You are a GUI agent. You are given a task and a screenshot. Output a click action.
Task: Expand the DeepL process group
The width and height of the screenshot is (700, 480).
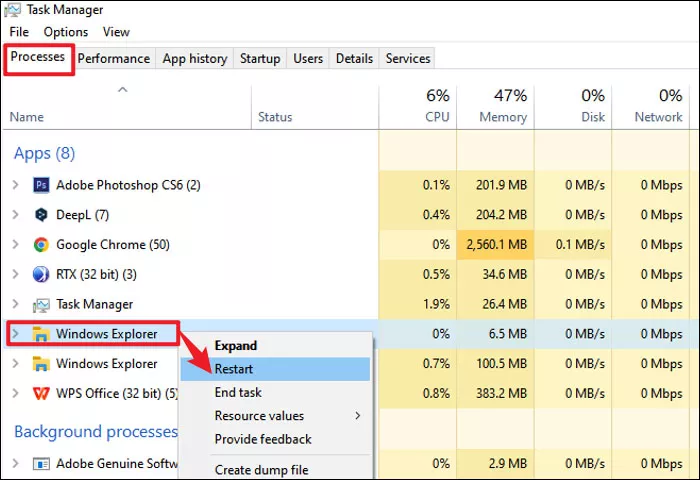click(16, 214)
